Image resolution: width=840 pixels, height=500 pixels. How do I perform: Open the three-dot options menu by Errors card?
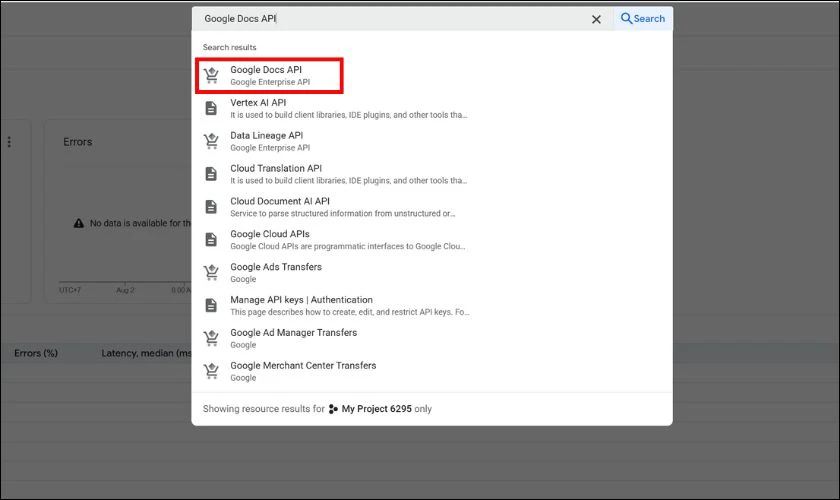9,142
